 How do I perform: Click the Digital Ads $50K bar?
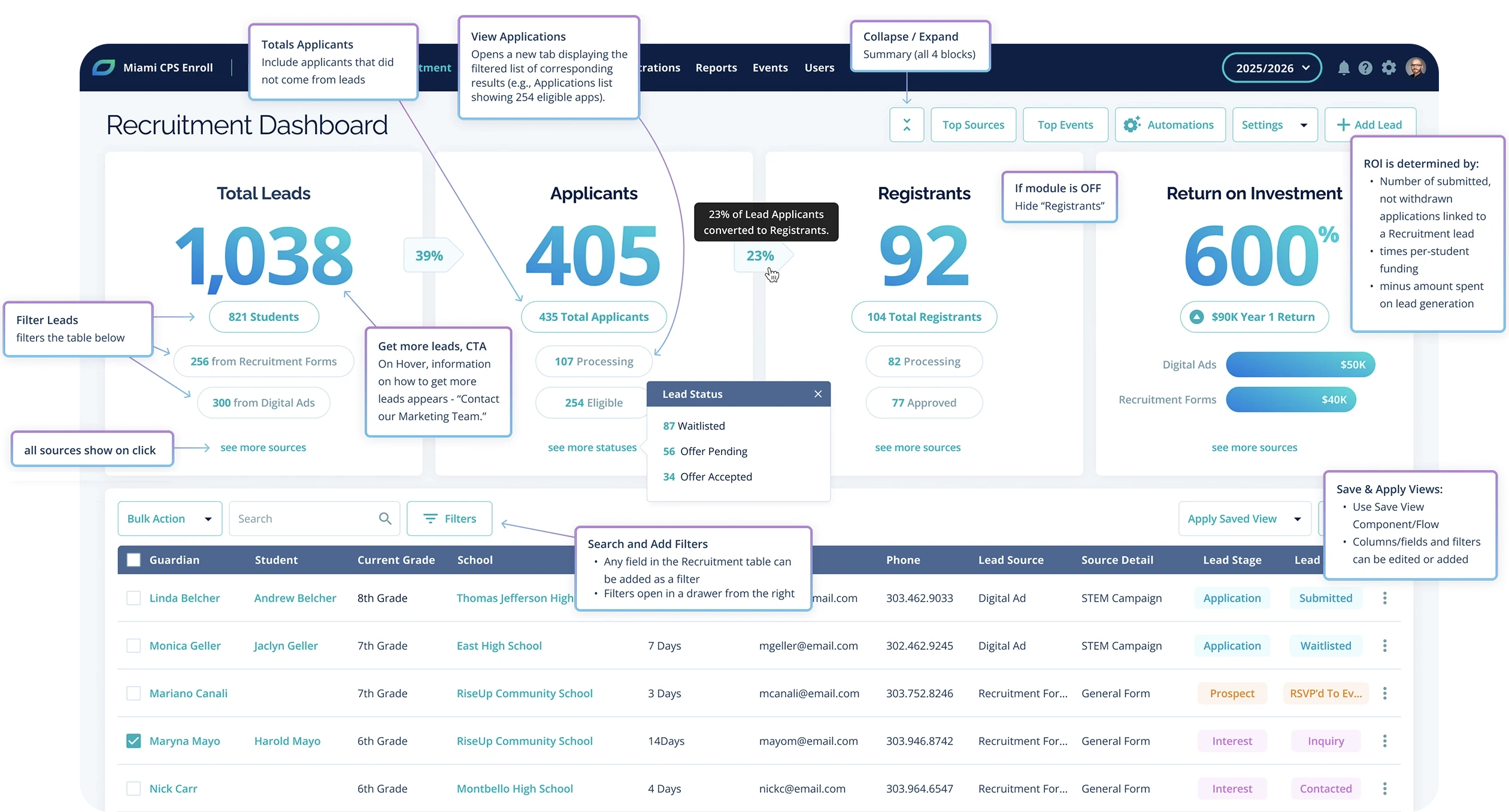click(1300, 365)
